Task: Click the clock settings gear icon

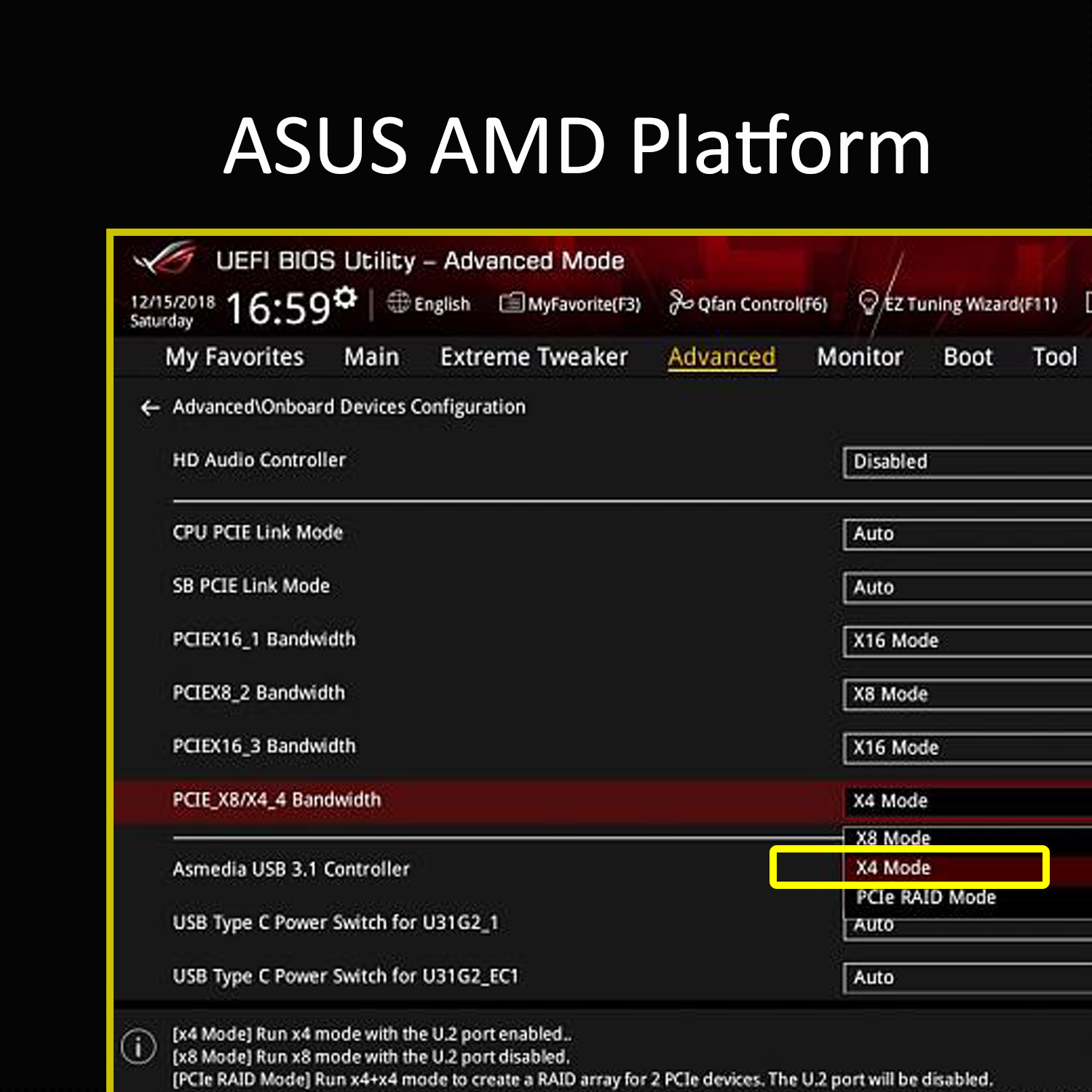Action: pyautogui.click(x=346, y=297)
